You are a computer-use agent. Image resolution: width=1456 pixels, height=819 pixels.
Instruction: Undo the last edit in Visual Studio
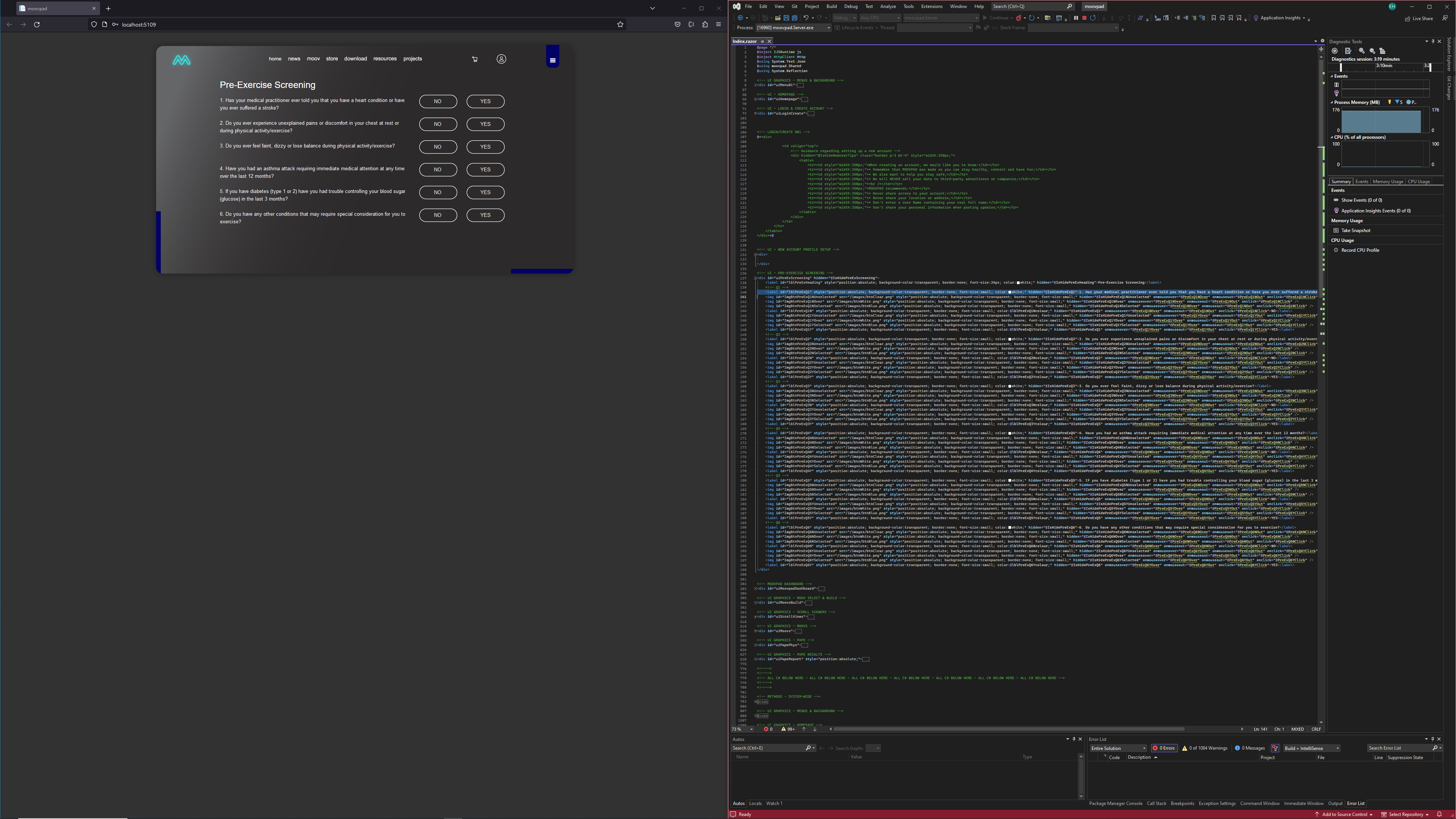(x=806, y=17)
